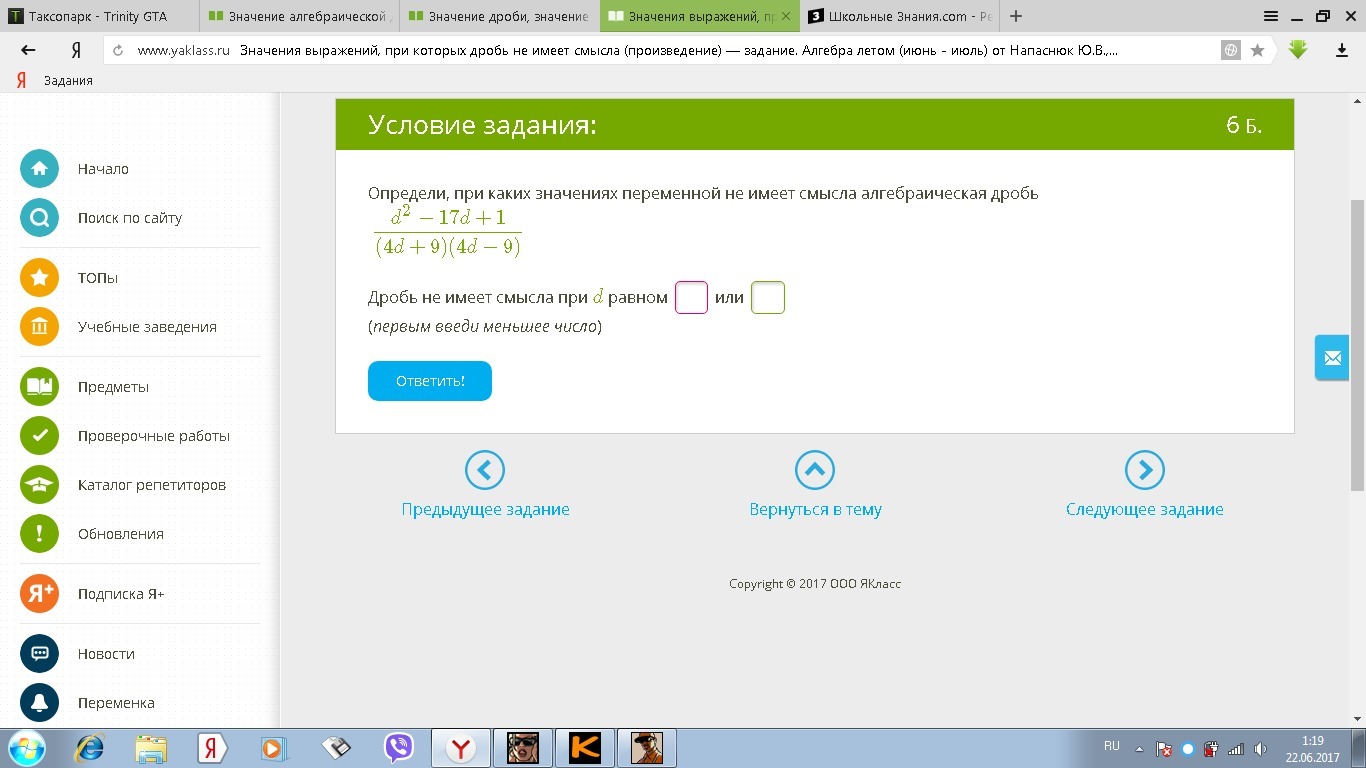Follow the Вернуться в тему link
1366x768 pixels.
[x=815, y=509]
